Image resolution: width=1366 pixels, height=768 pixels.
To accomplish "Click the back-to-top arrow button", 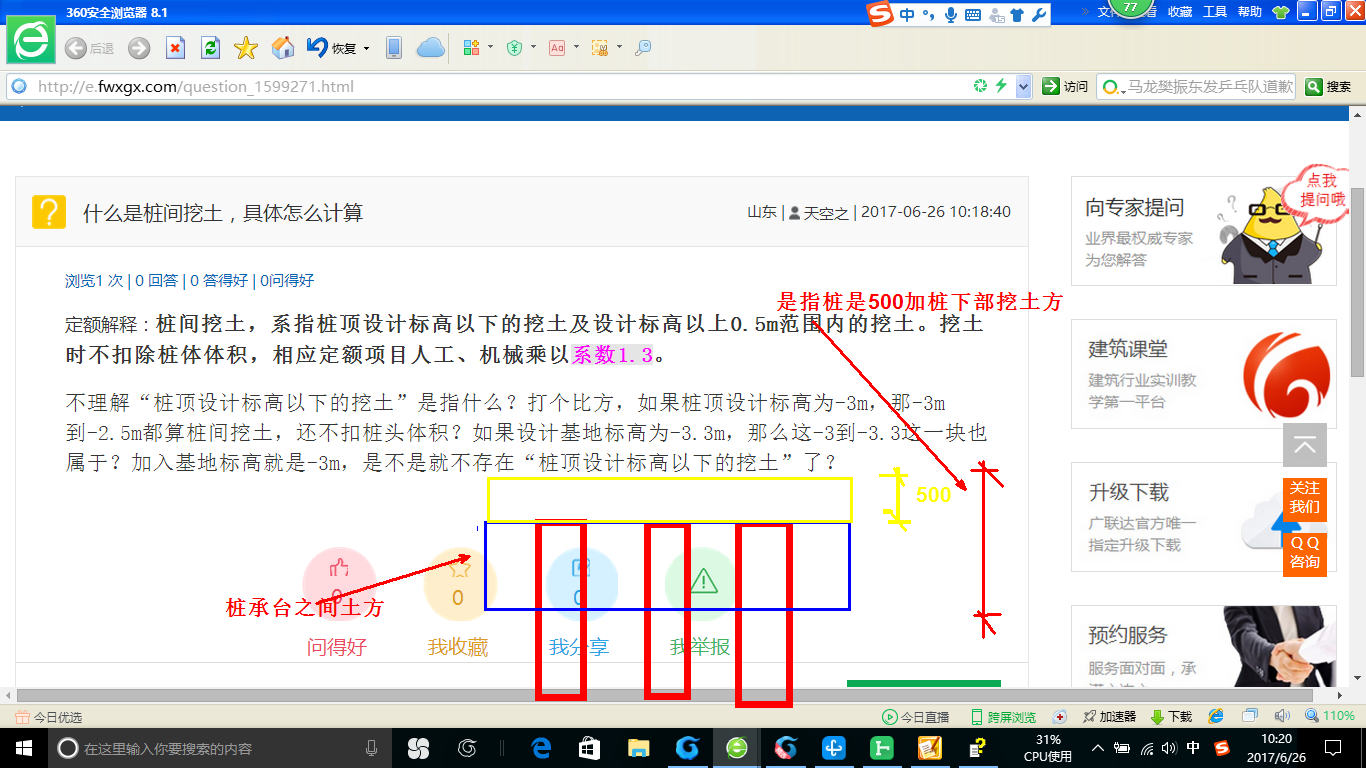I will 1304,446.
